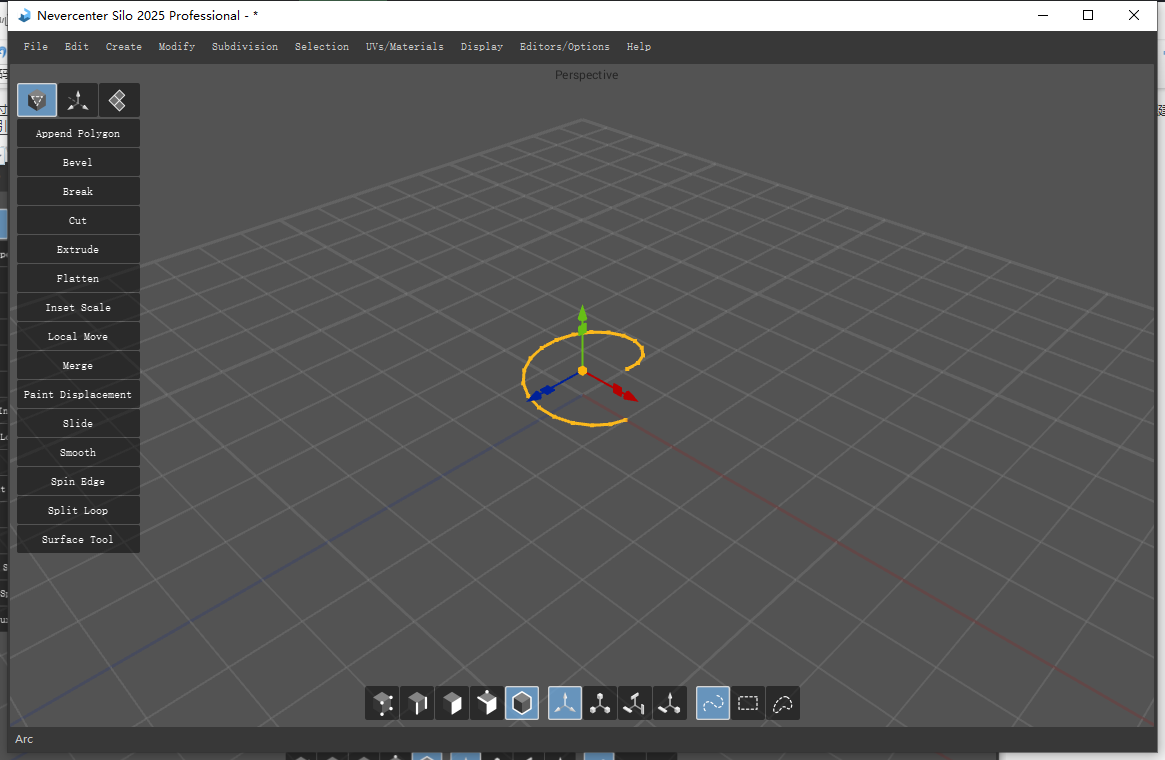Expand the Display menu
Screen dimensions: 1165x760
482,47
